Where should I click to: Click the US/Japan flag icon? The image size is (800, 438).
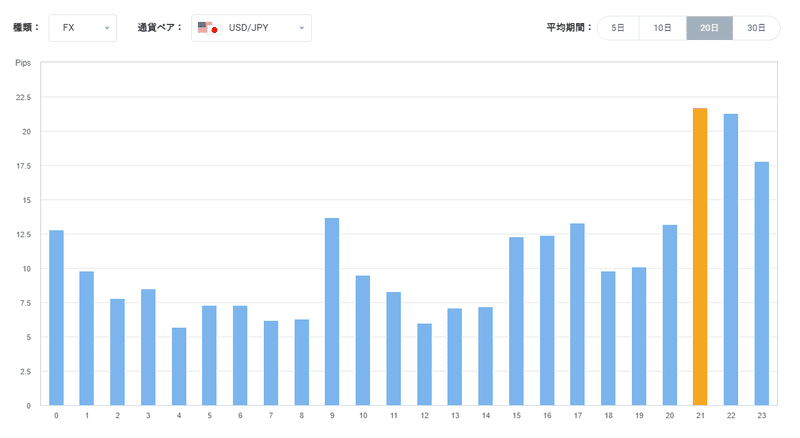pos(209,28)
